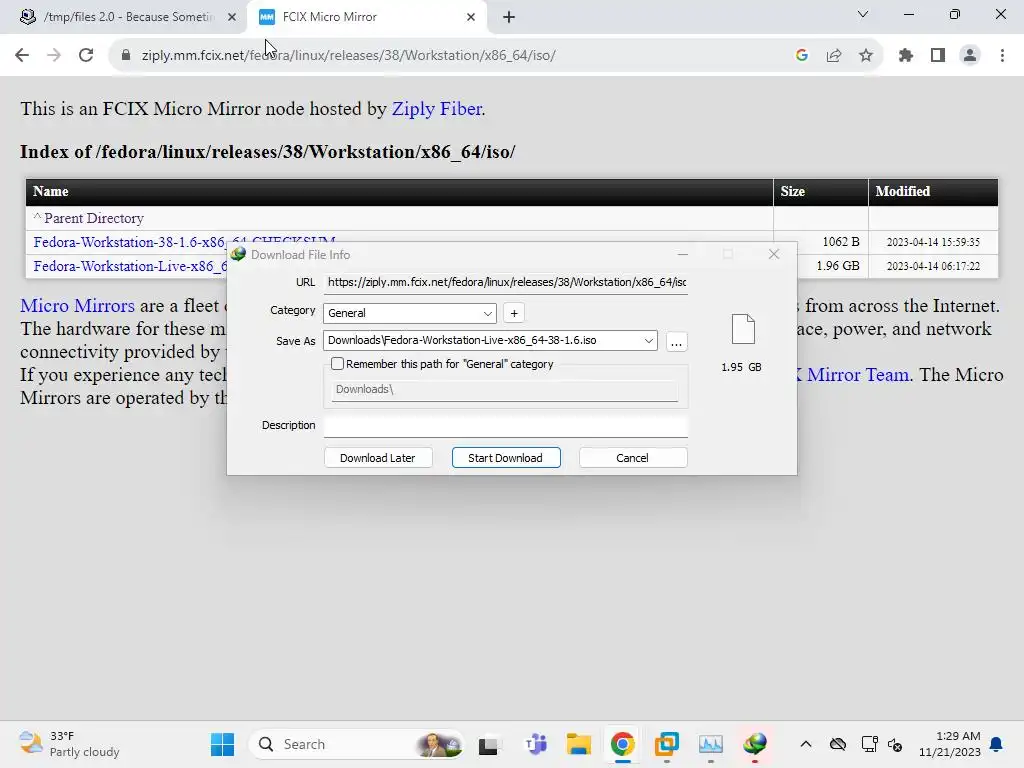This screenshot has height=768, width=1024.
Task: Click the Google search icon in address bar
Action: tap(802, 56)
